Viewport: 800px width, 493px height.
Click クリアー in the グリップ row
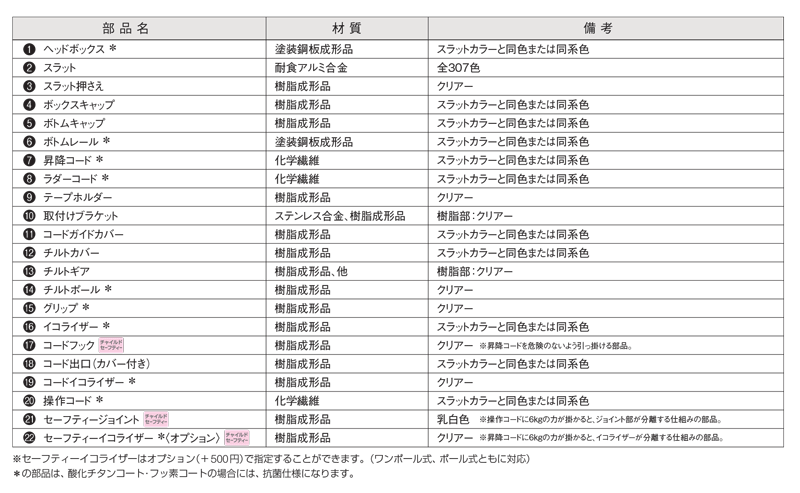(455, 308)
